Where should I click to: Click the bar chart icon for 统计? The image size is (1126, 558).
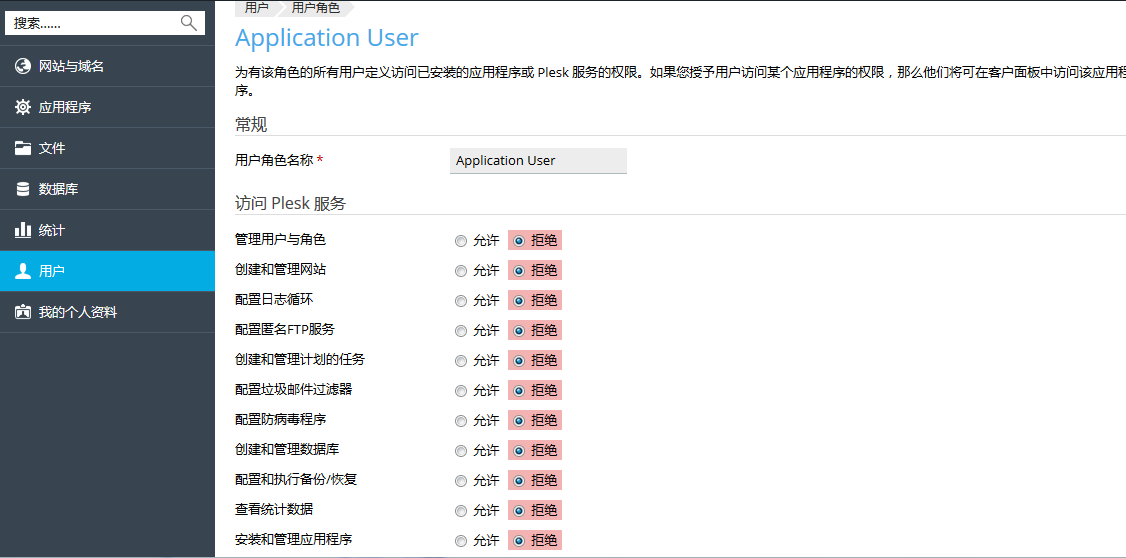point(23,230)
